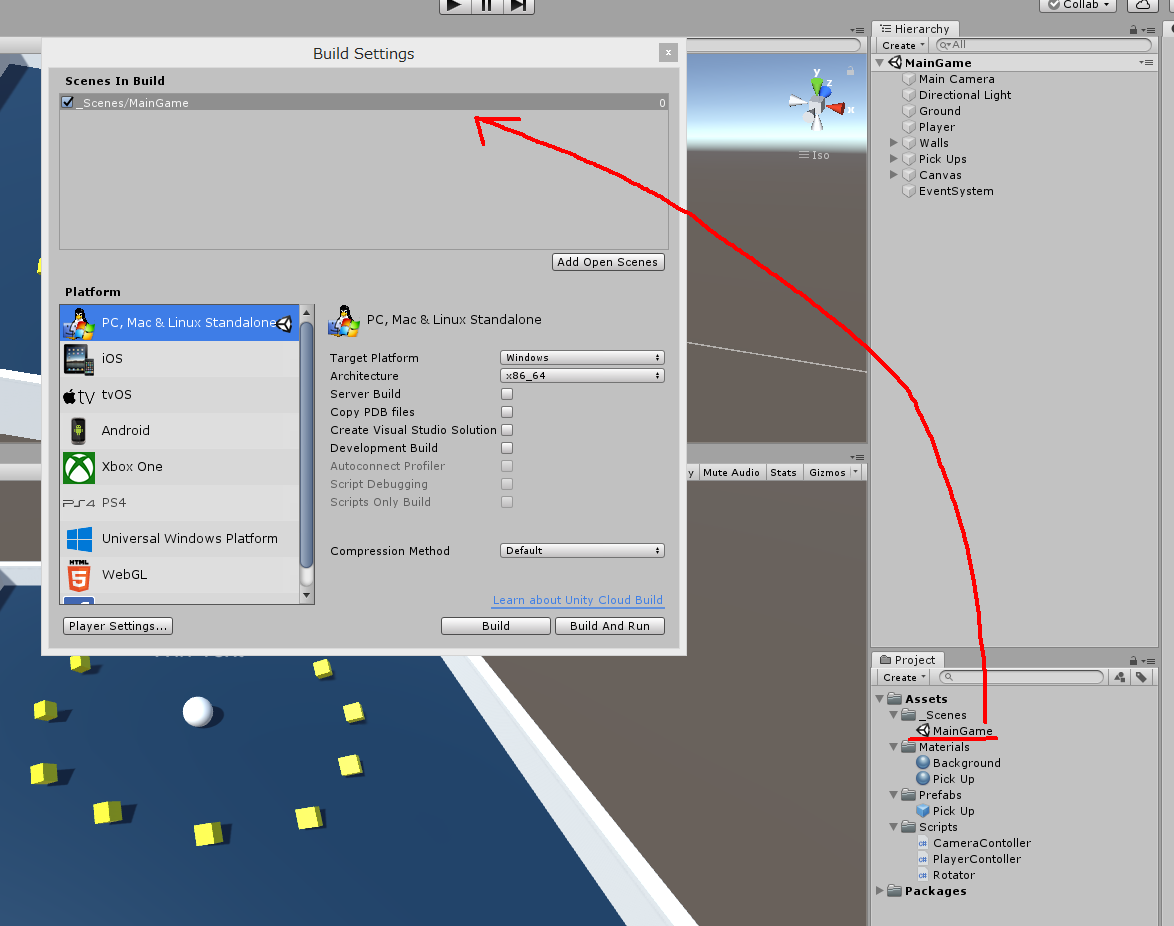
Task: Open Player Settings
Action: tap(118, 626)
